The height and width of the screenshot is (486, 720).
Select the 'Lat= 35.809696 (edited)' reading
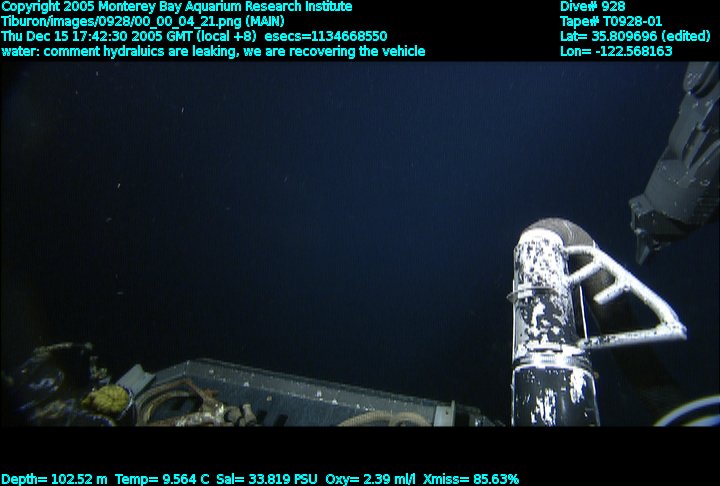point(635,36)
